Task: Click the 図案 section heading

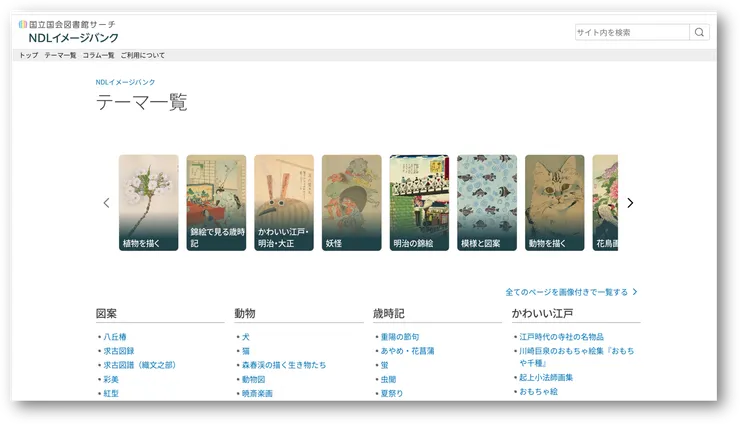Action: pos(106,314)
